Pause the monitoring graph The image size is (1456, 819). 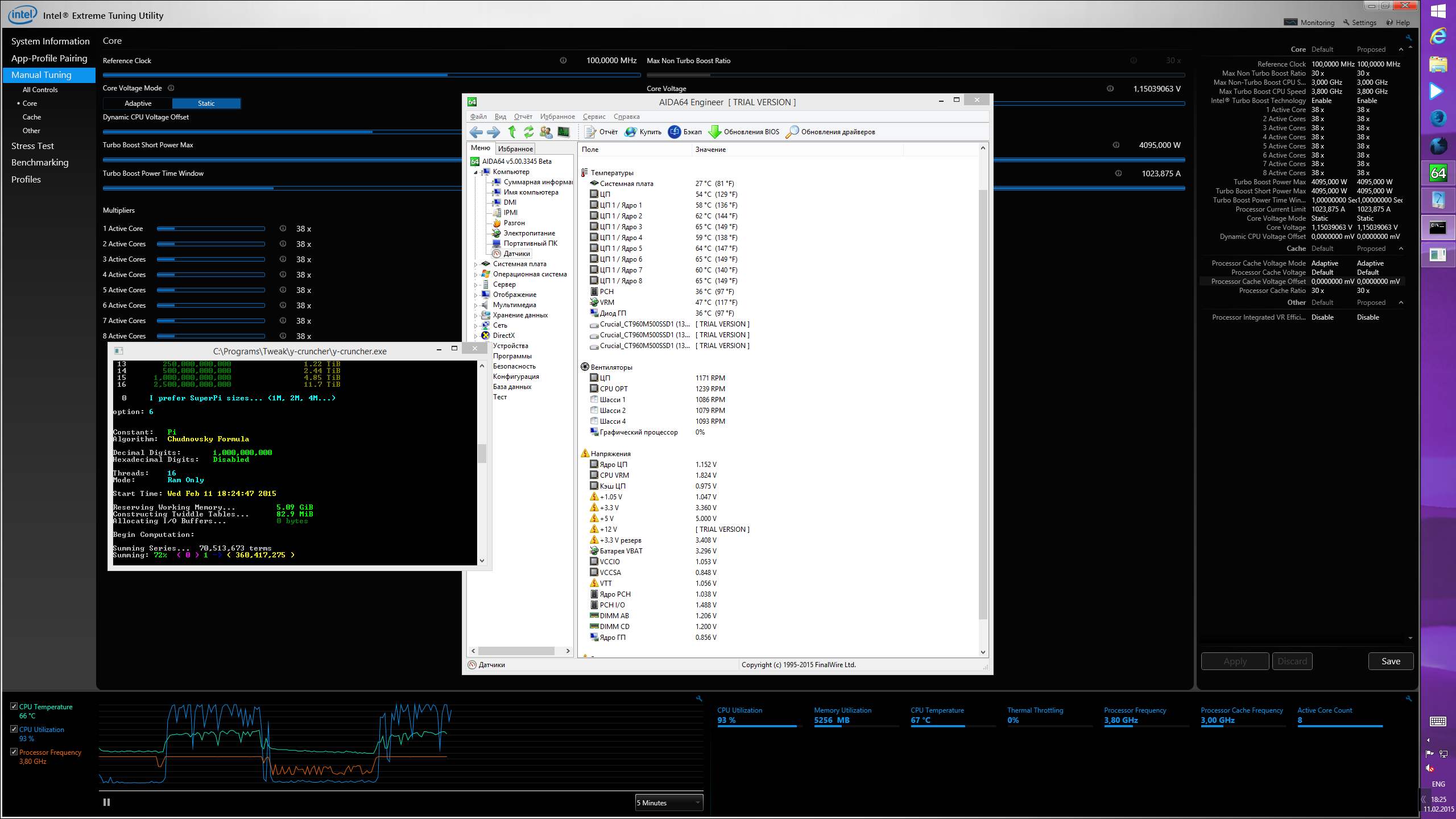click(x=106, y=803)
